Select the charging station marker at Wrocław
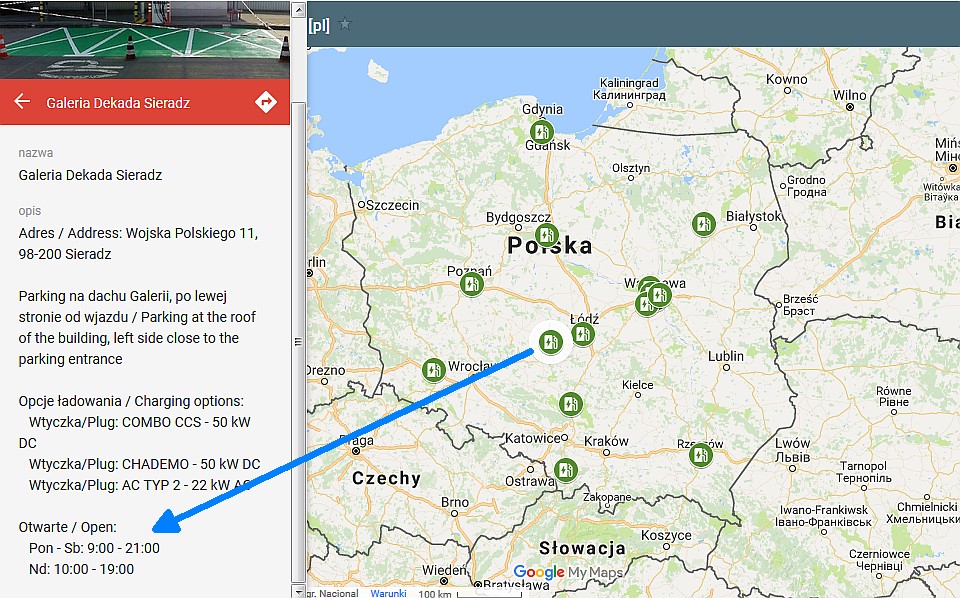 [433, 370]
